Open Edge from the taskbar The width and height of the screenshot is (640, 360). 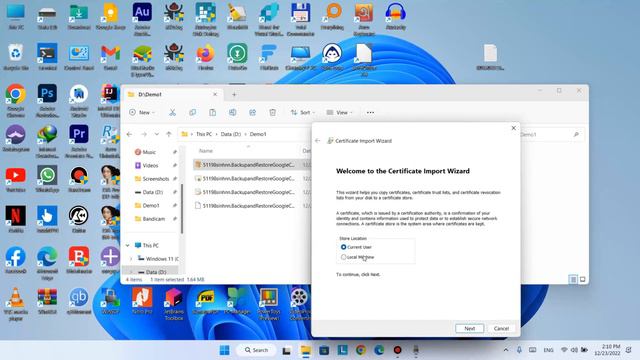[x=379, y=350]
